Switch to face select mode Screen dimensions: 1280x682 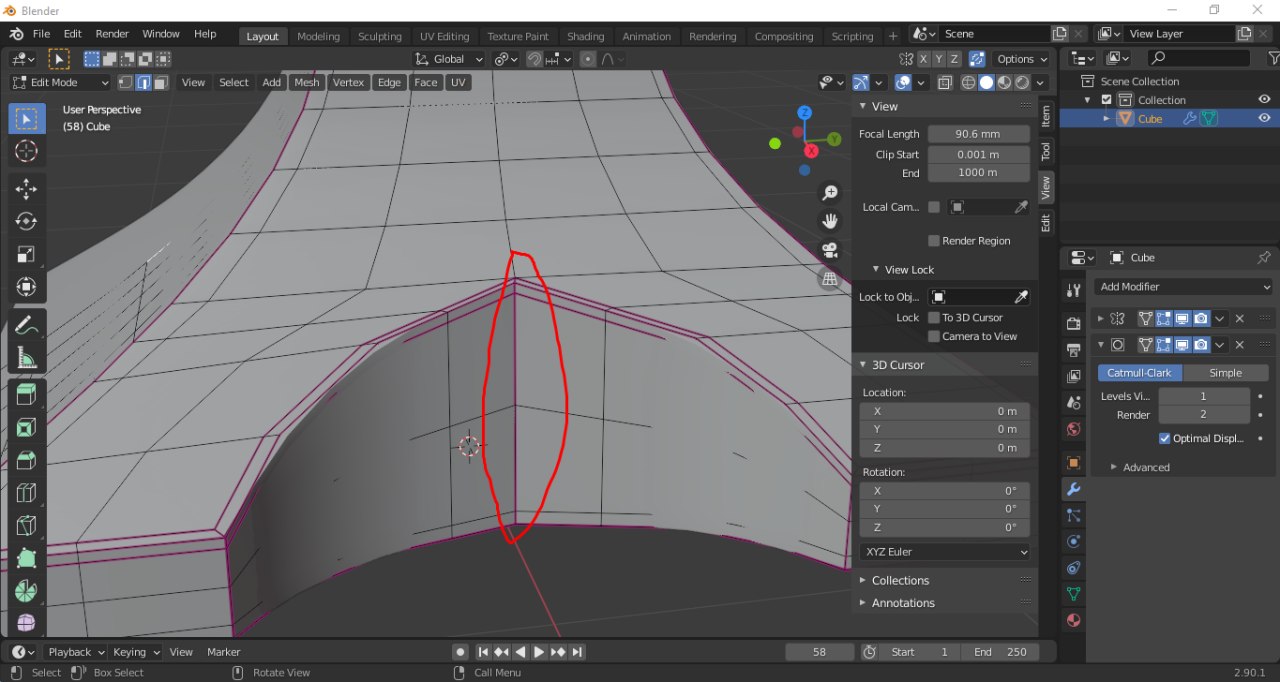click(x=161, y=82)
